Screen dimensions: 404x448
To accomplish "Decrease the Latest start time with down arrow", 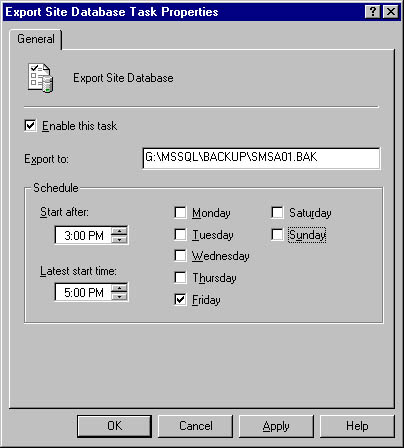I will click(119, 296).
